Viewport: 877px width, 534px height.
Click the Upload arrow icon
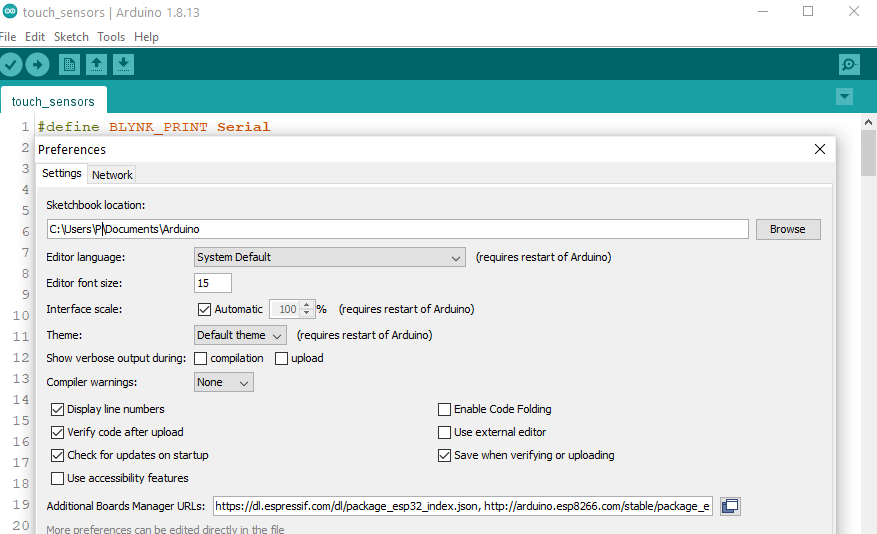pos(37,65)
